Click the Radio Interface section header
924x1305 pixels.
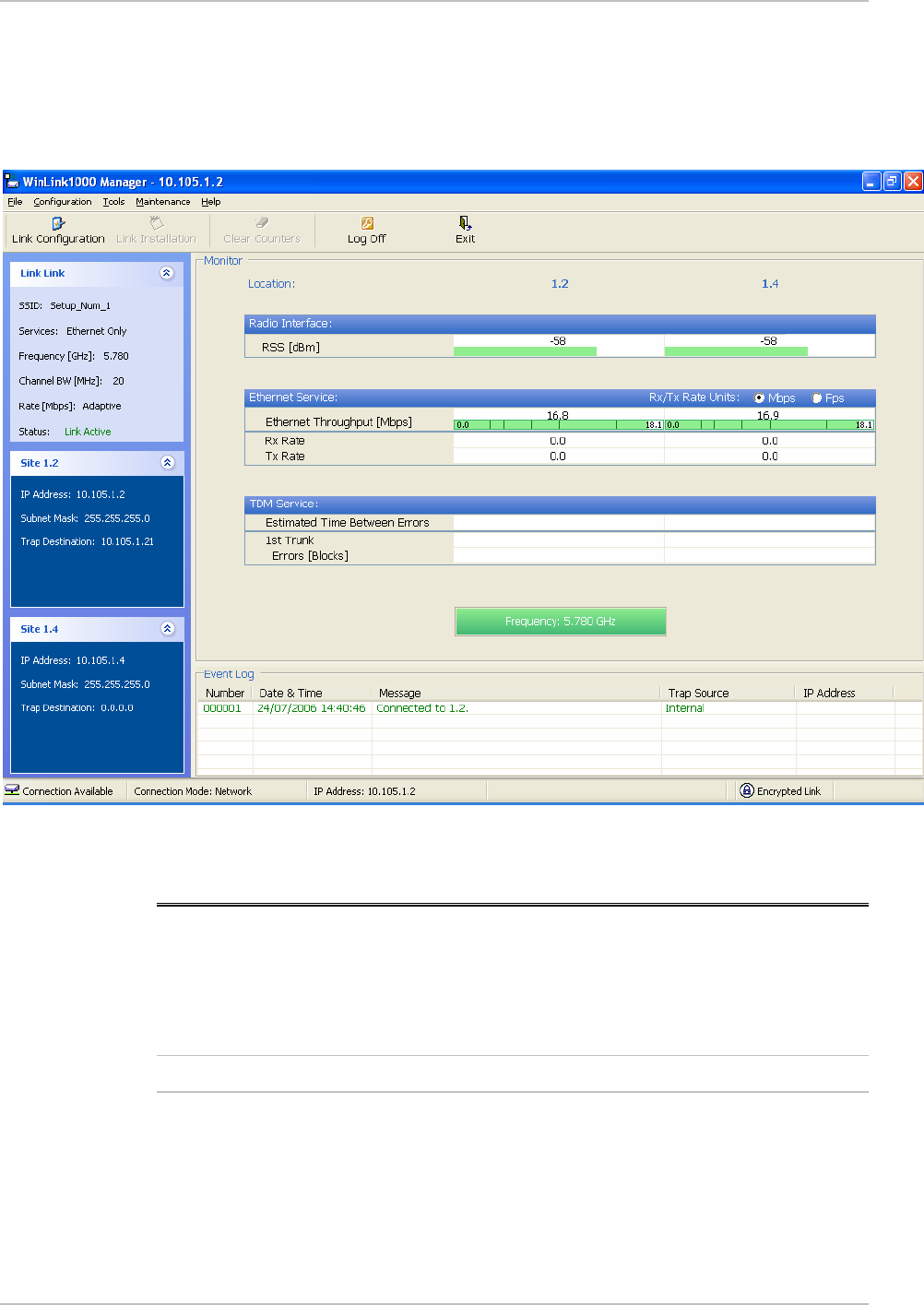(x=560, y=324)
